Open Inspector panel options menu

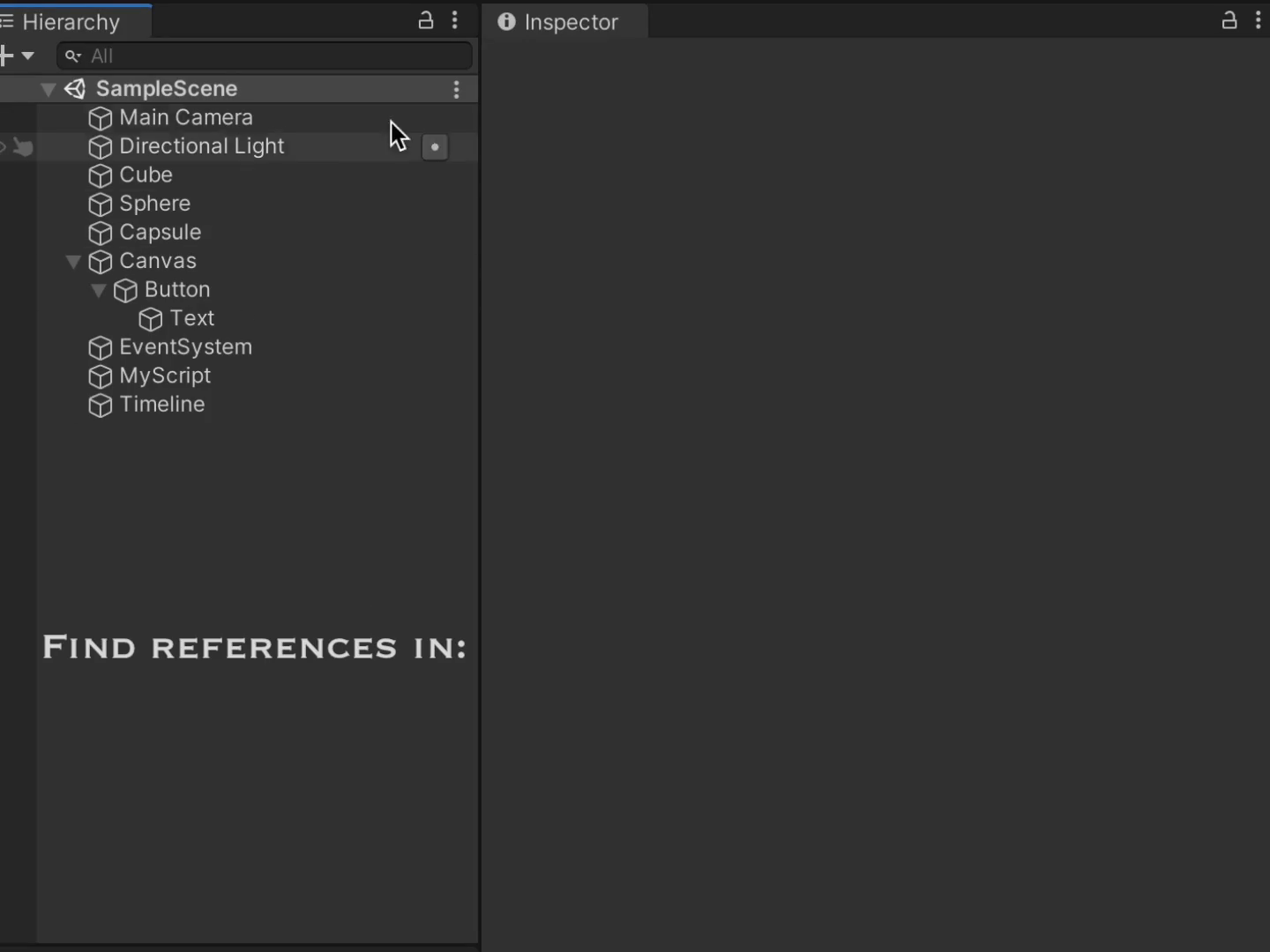[1259, 20]
